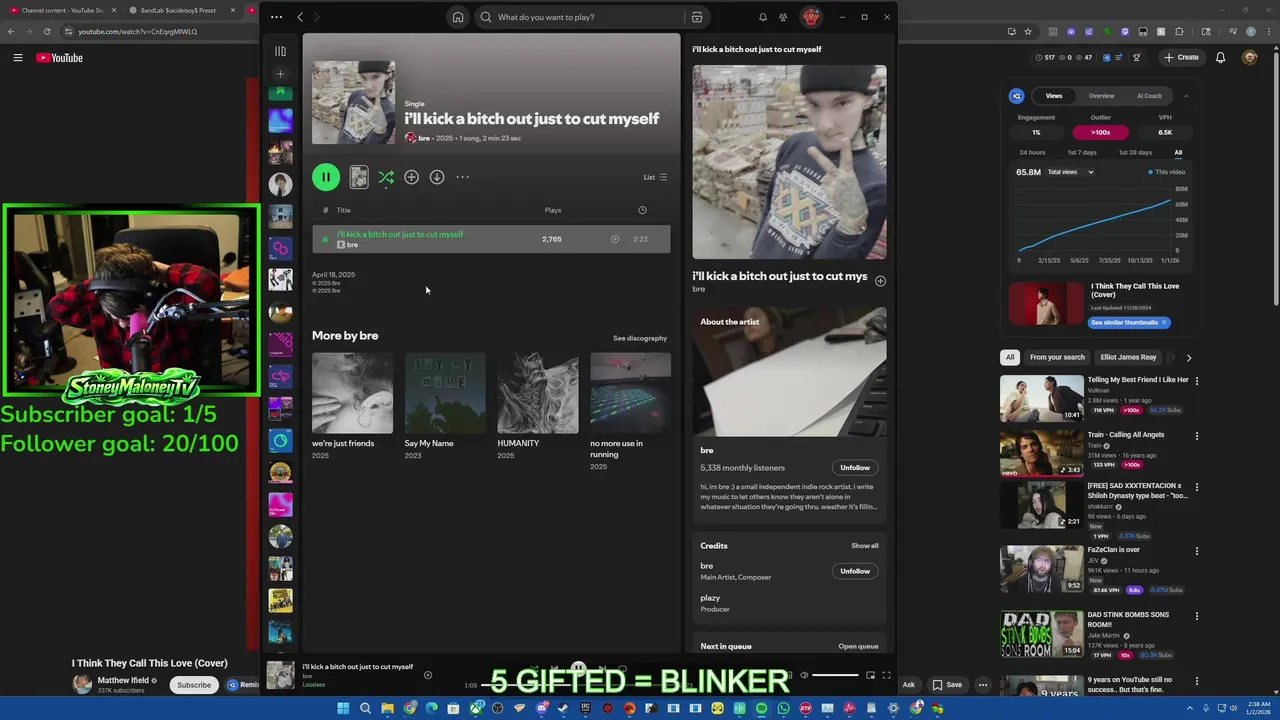
Task: Open Spotify profile avatar menu
Action: click(x=811, y=17)
